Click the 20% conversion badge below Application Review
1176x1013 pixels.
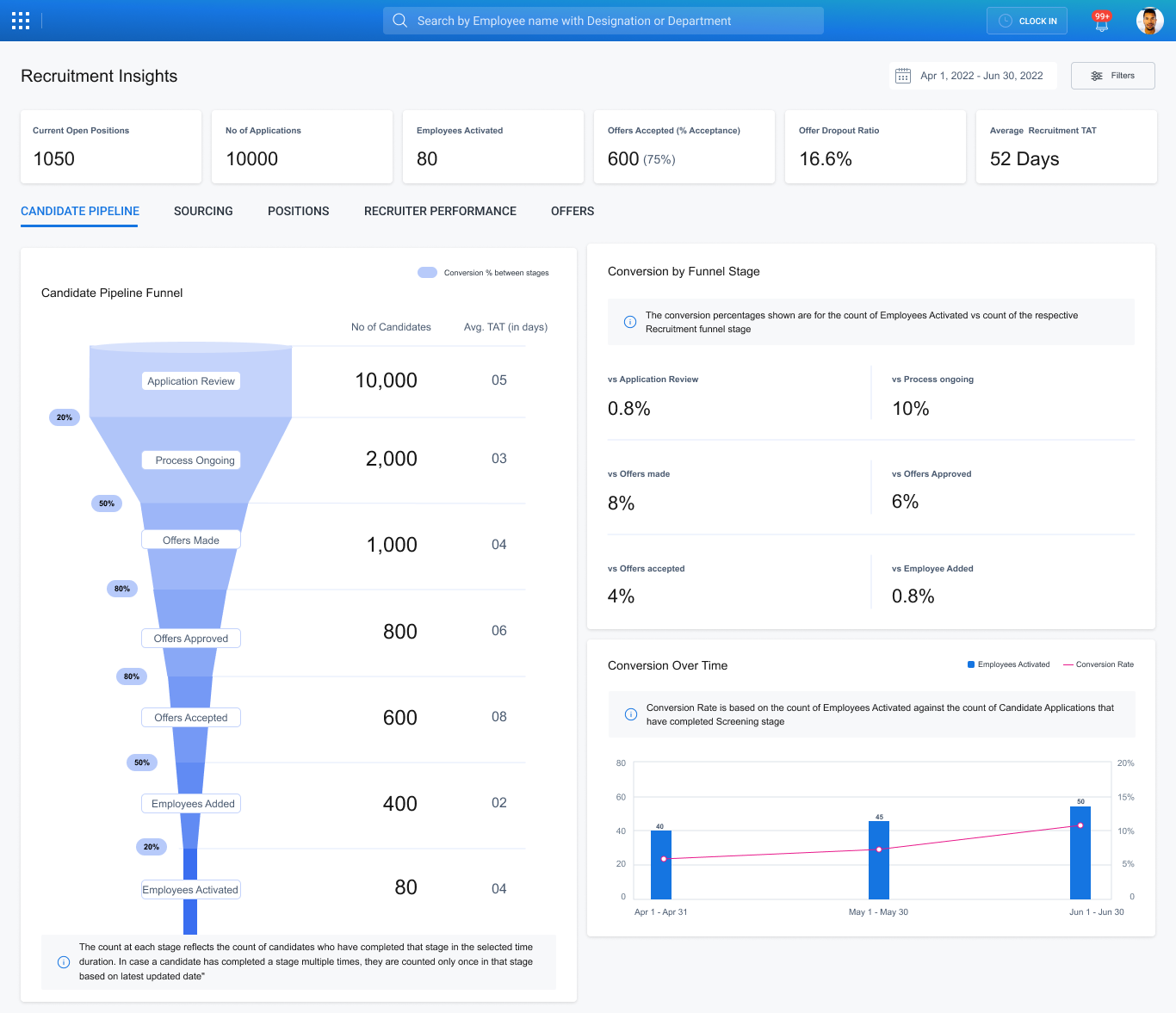coord(65,417)
